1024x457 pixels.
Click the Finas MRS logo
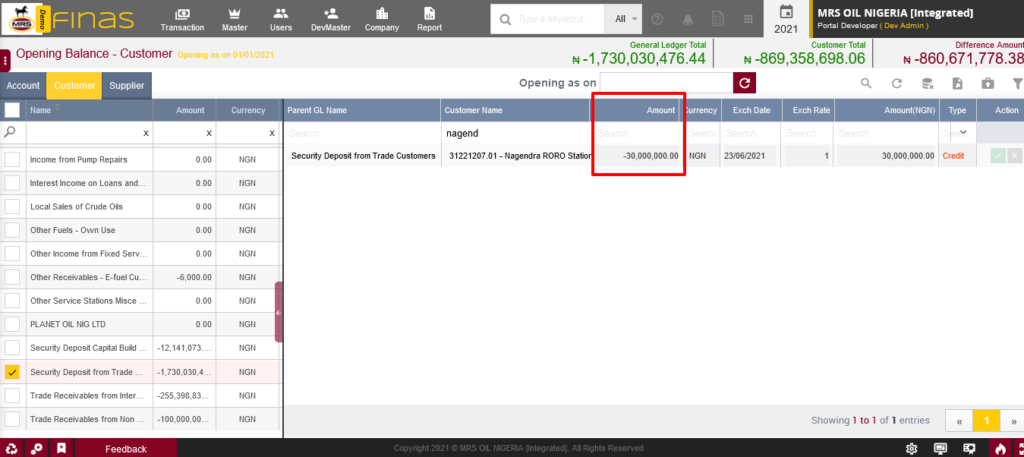coord(68,20)
